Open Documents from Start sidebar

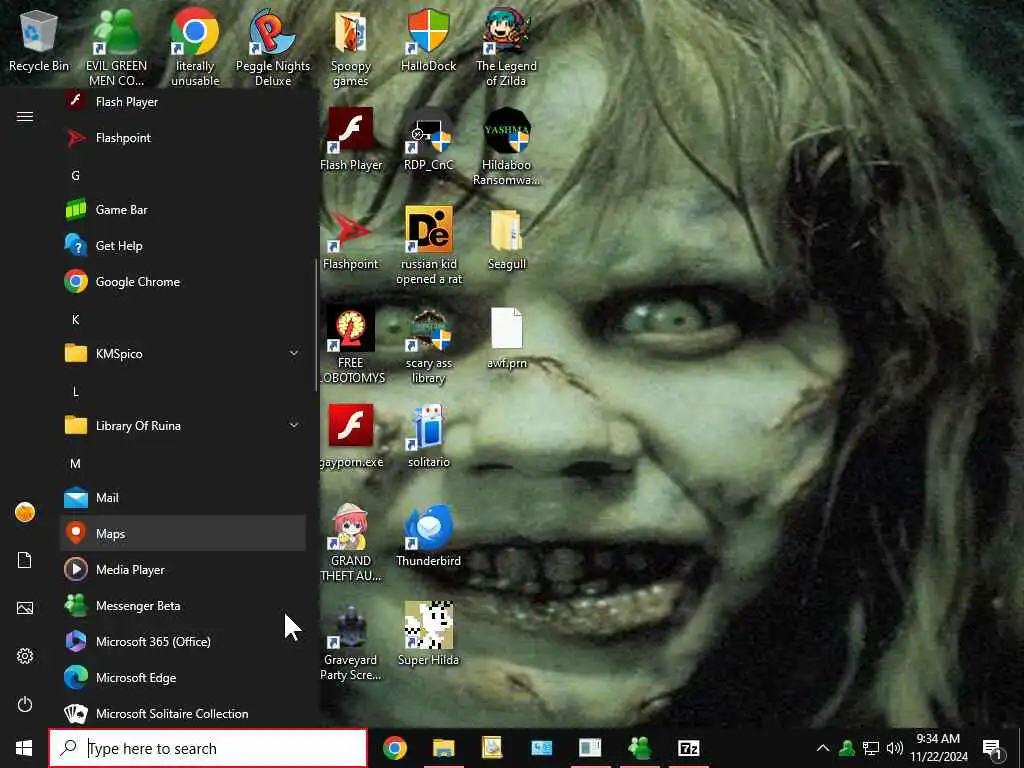25,560
